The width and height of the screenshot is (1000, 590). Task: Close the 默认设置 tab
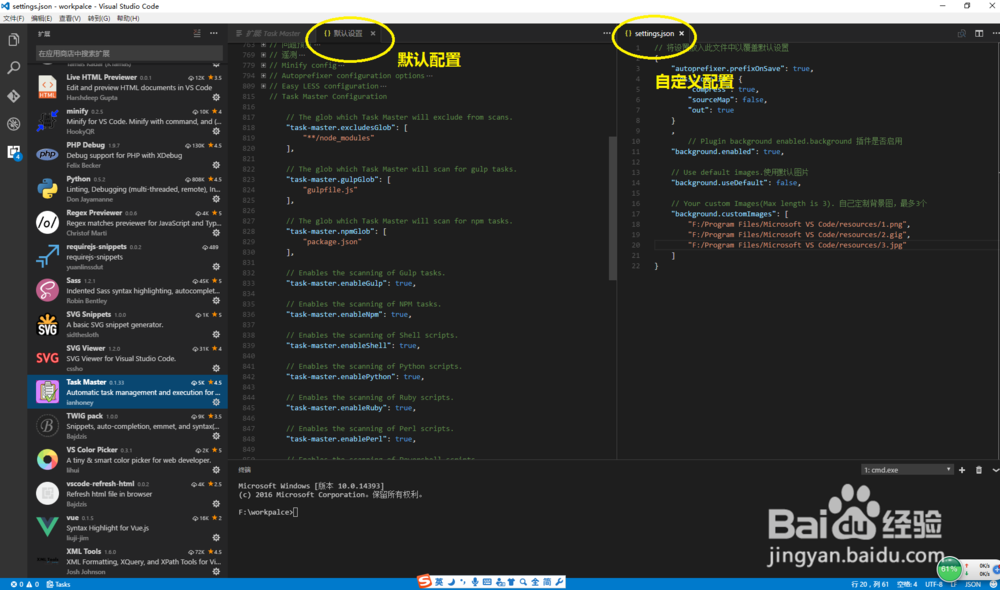pyautogui.click(x=373, y=33)
